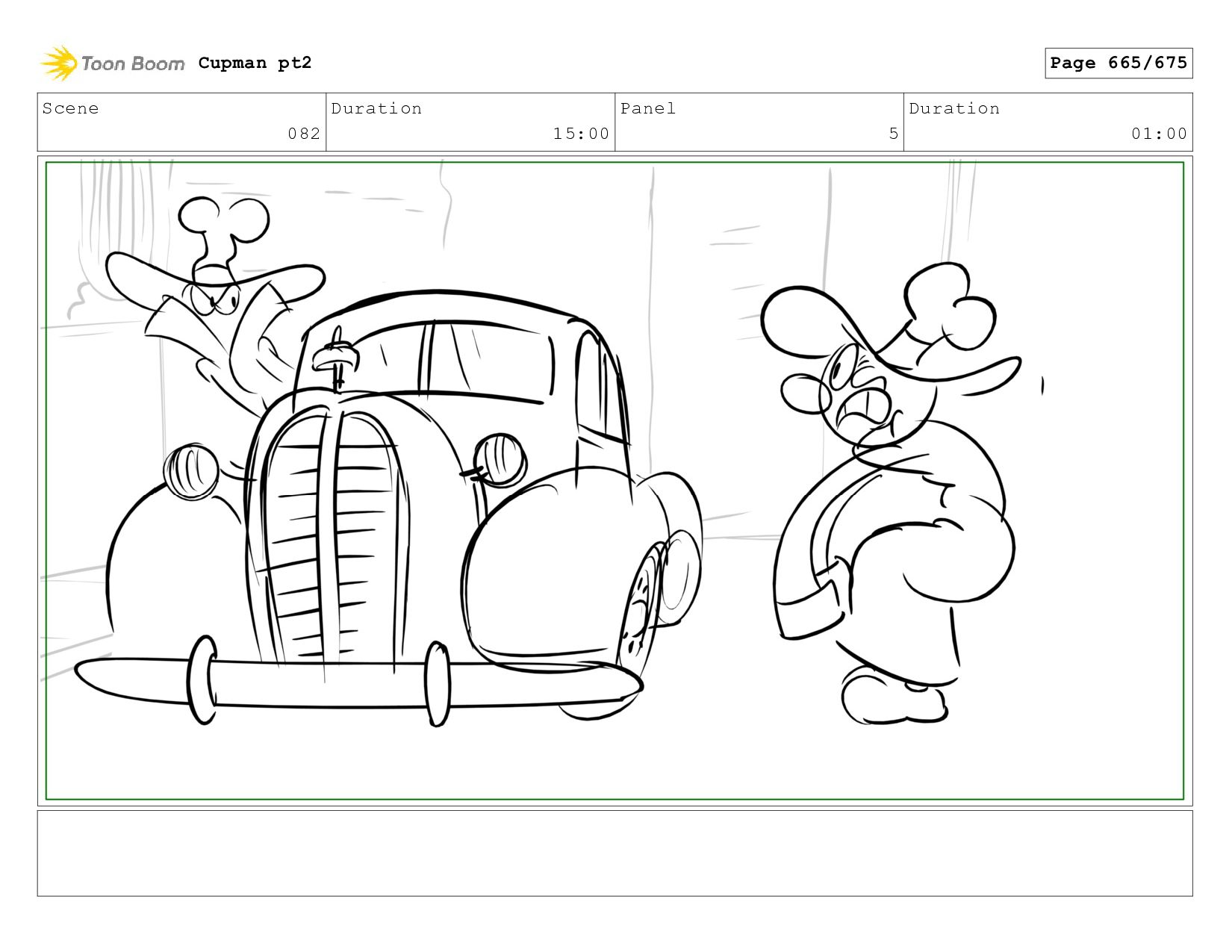
Task: Click the car's hood ornament
Action: coord(336,358)
